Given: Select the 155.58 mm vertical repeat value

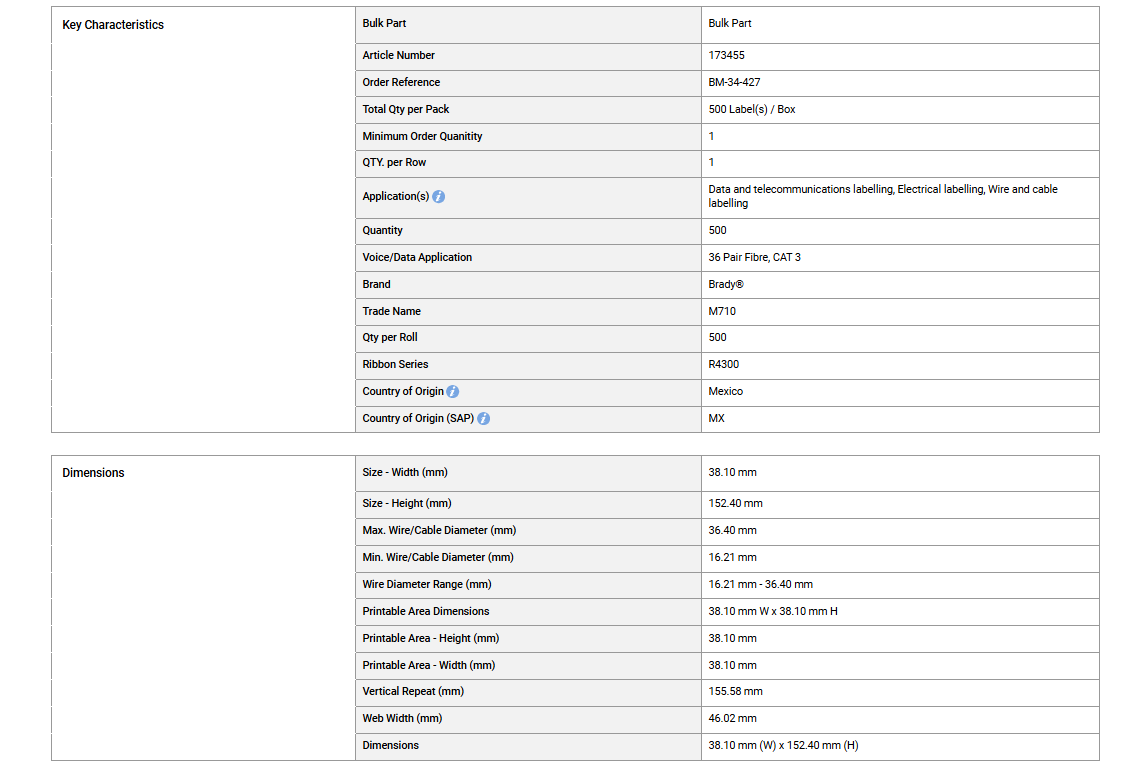Looking at the screenshot, I should click(x=735, y=691).
